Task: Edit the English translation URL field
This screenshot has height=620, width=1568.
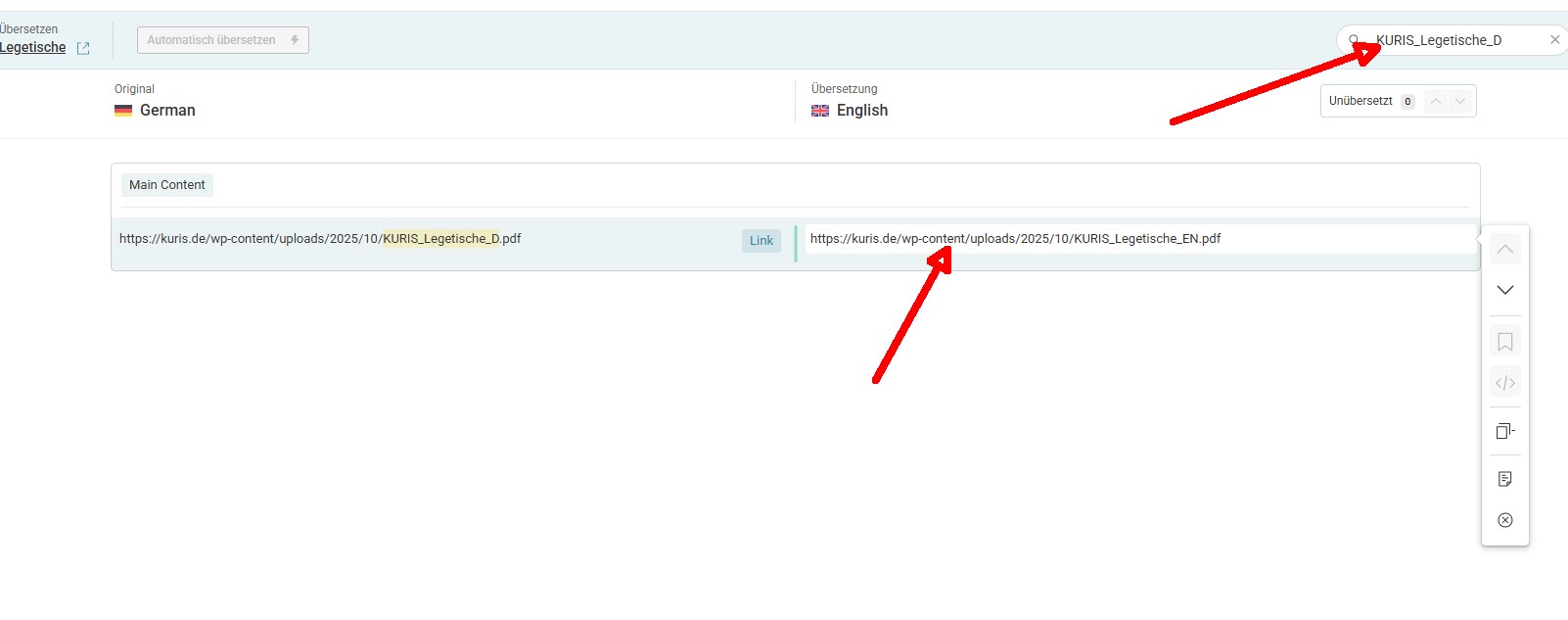Action: (x=1139, y=239)
